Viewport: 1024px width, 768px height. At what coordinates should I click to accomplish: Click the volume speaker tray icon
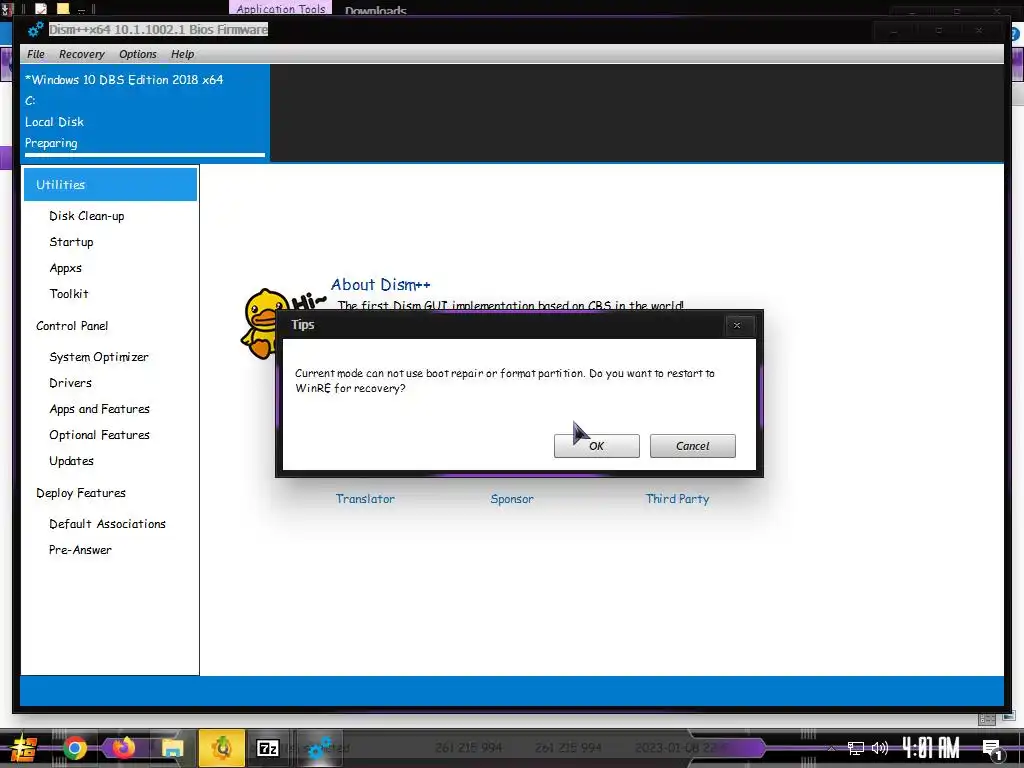880,748
